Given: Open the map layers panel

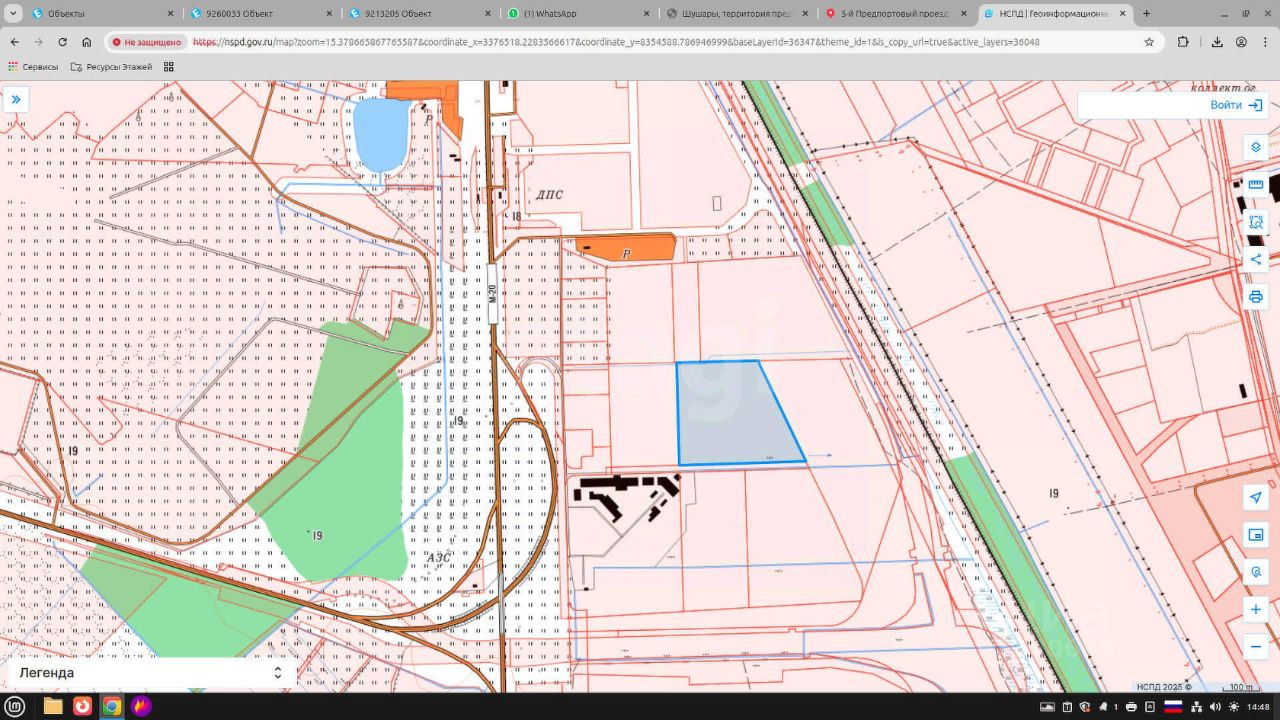Looking at the screenshot, I should pyautogui.click(x=1256, y=147).
